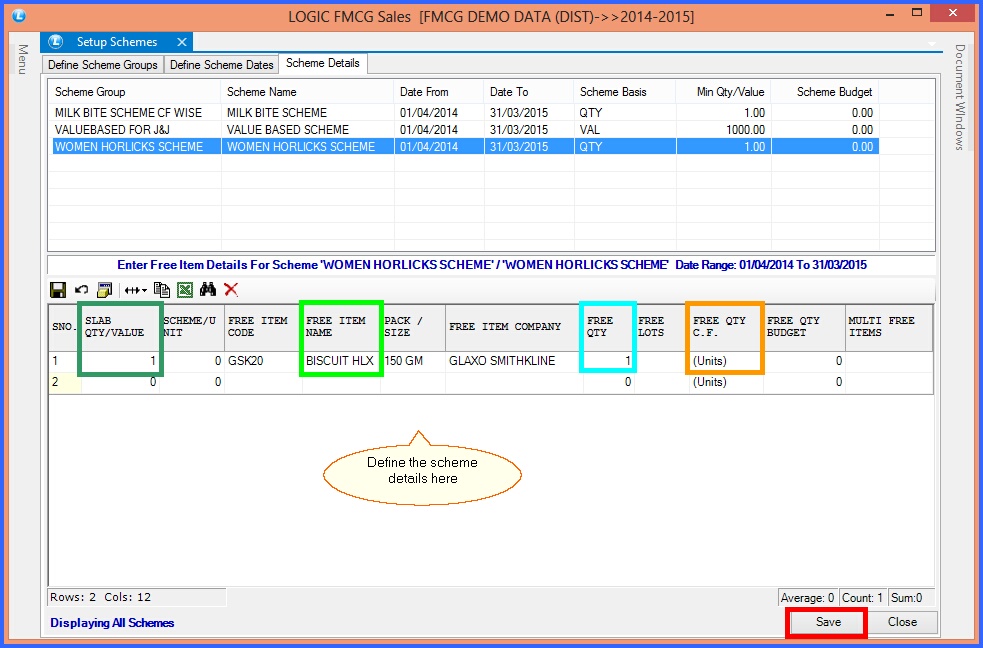
Task: Select the Setup Schemes document tab
Action: point(117,42)
